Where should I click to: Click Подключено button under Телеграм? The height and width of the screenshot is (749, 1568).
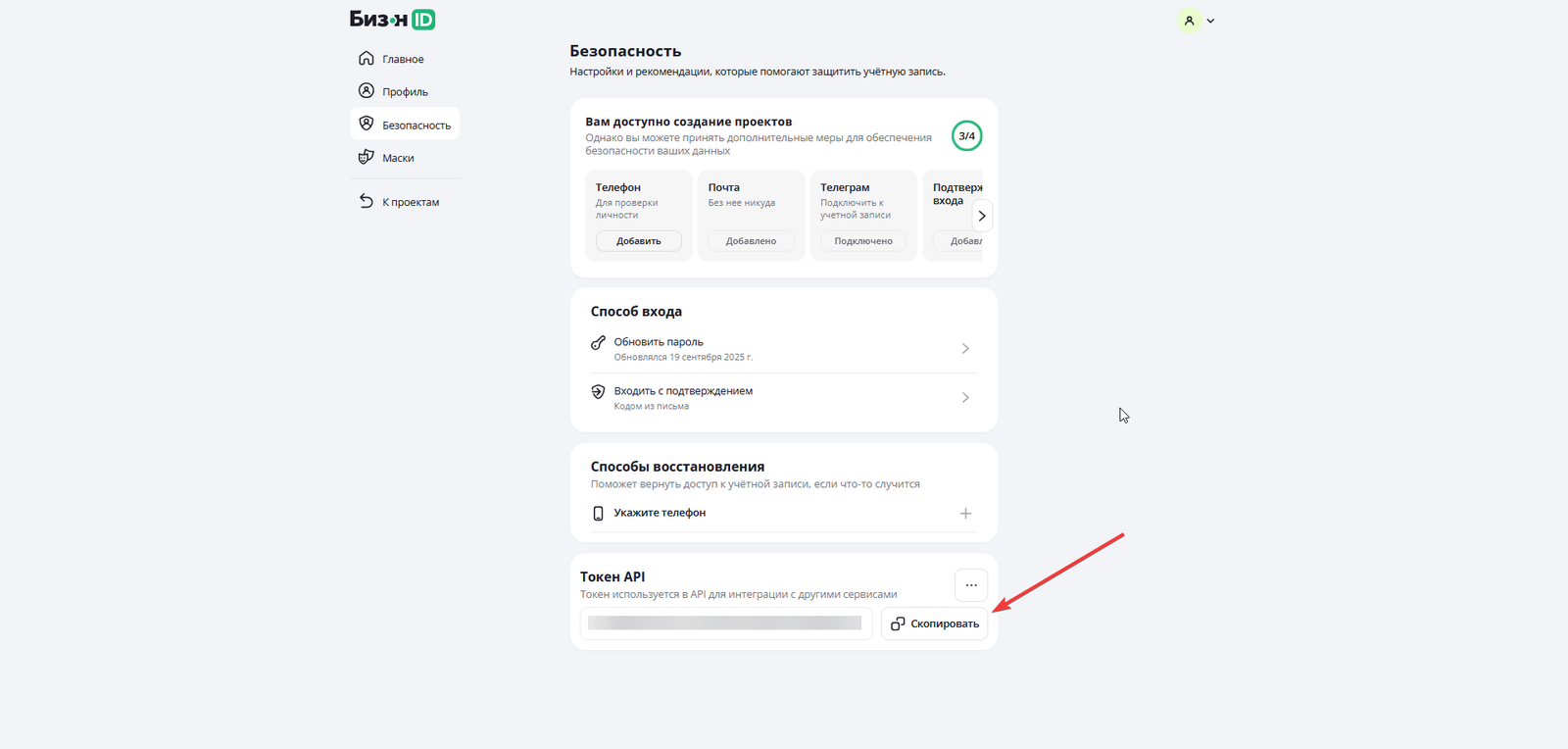[x=863, y=241]
